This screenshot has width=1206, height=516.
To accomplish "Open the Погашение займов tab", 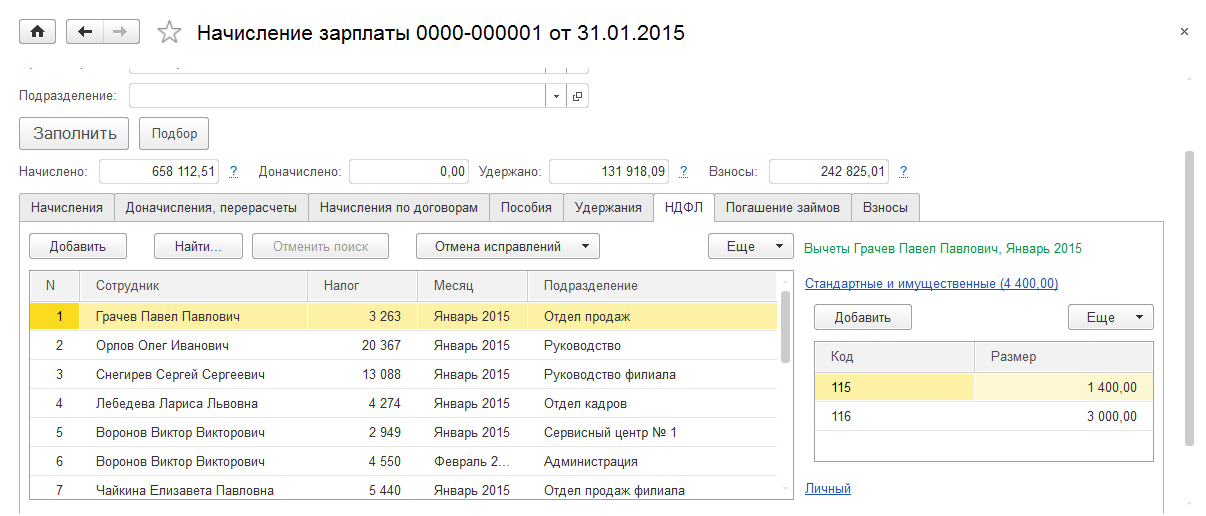I will [783, 207].
